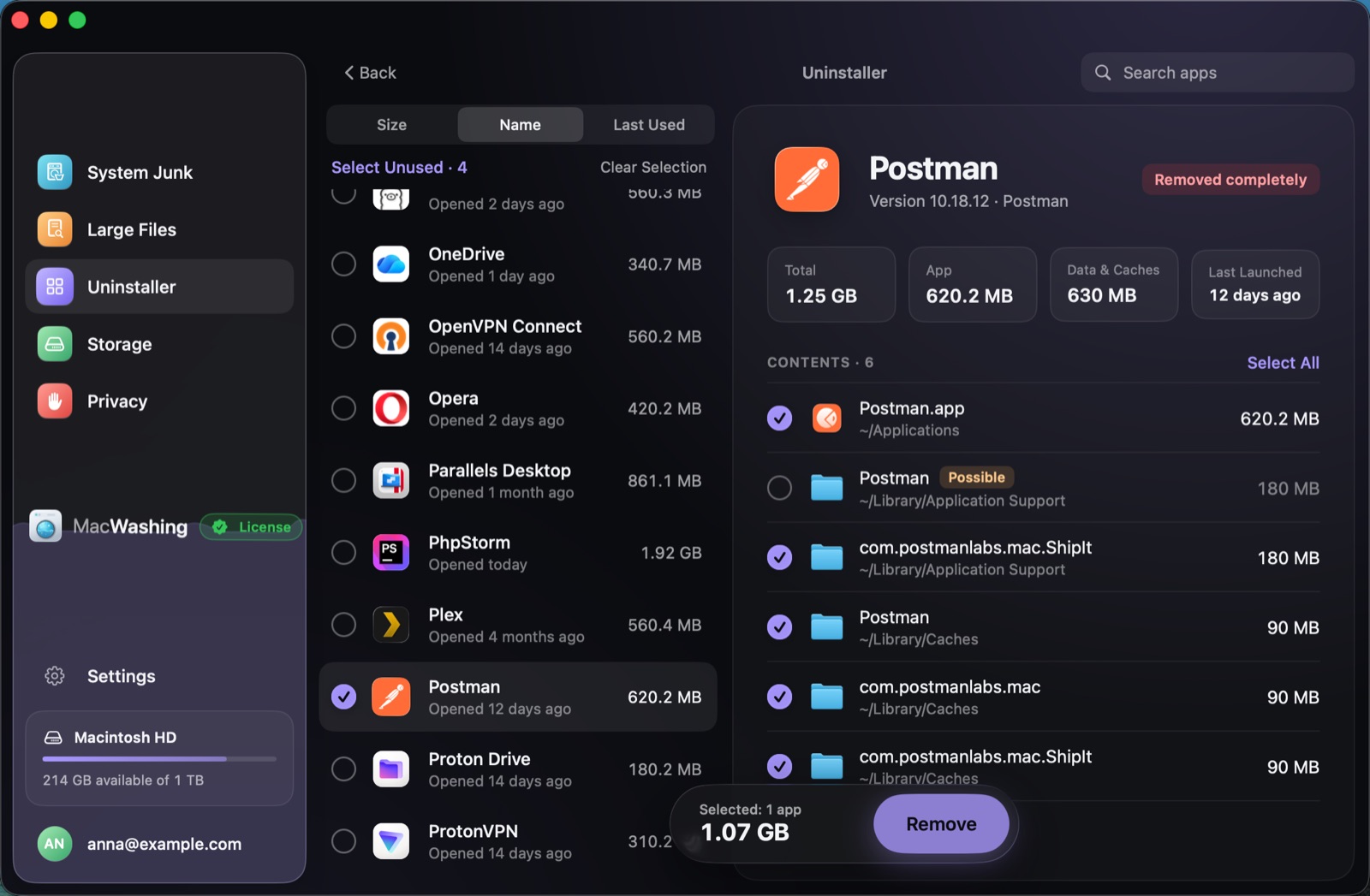The image size is (1370, 896).
Task: Uncheck the com.postmanlabs.mac Caches checkbox
Action: (780, 697)
